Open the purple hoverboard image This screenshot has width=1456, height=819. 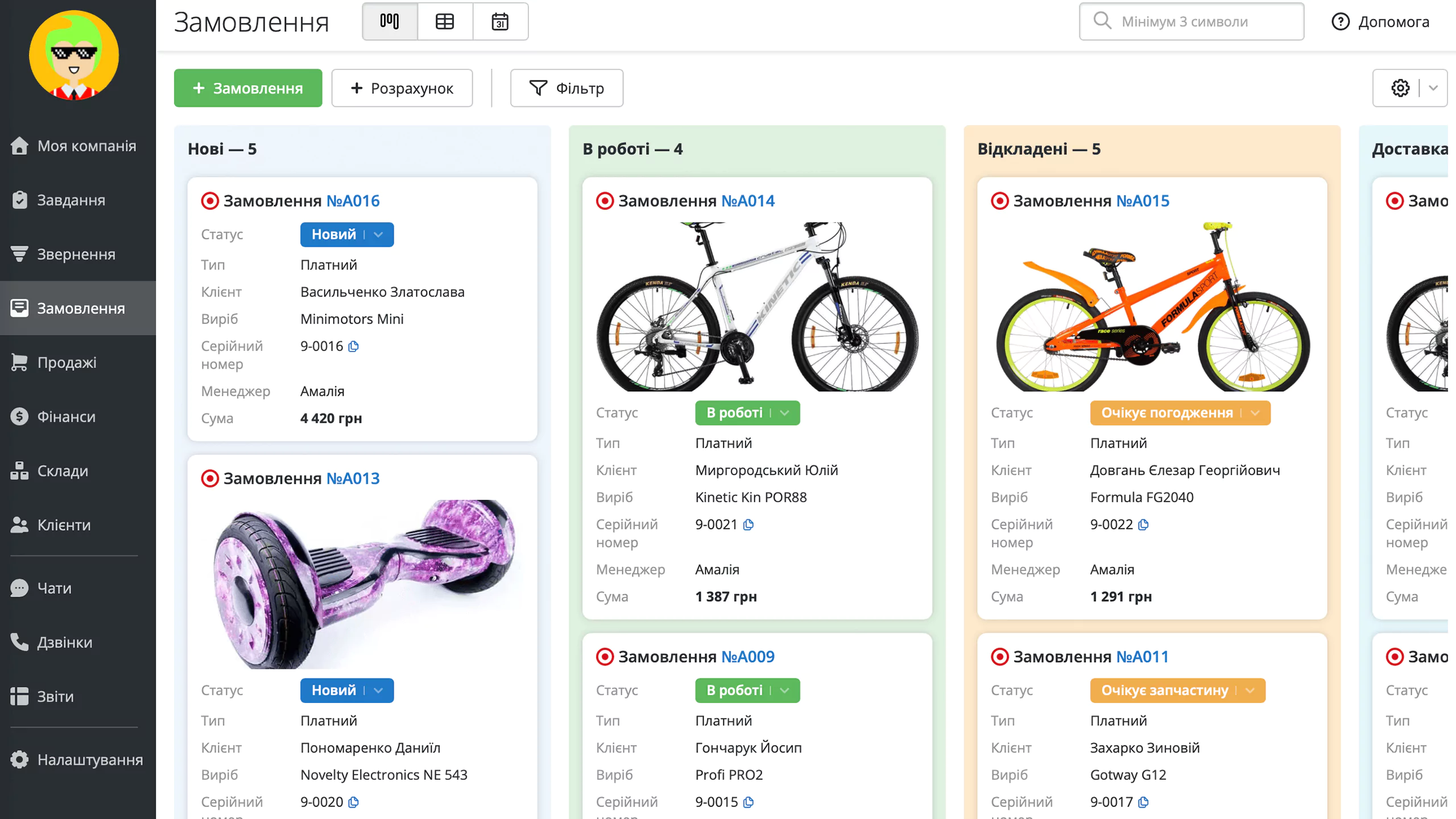click(362, 584)
